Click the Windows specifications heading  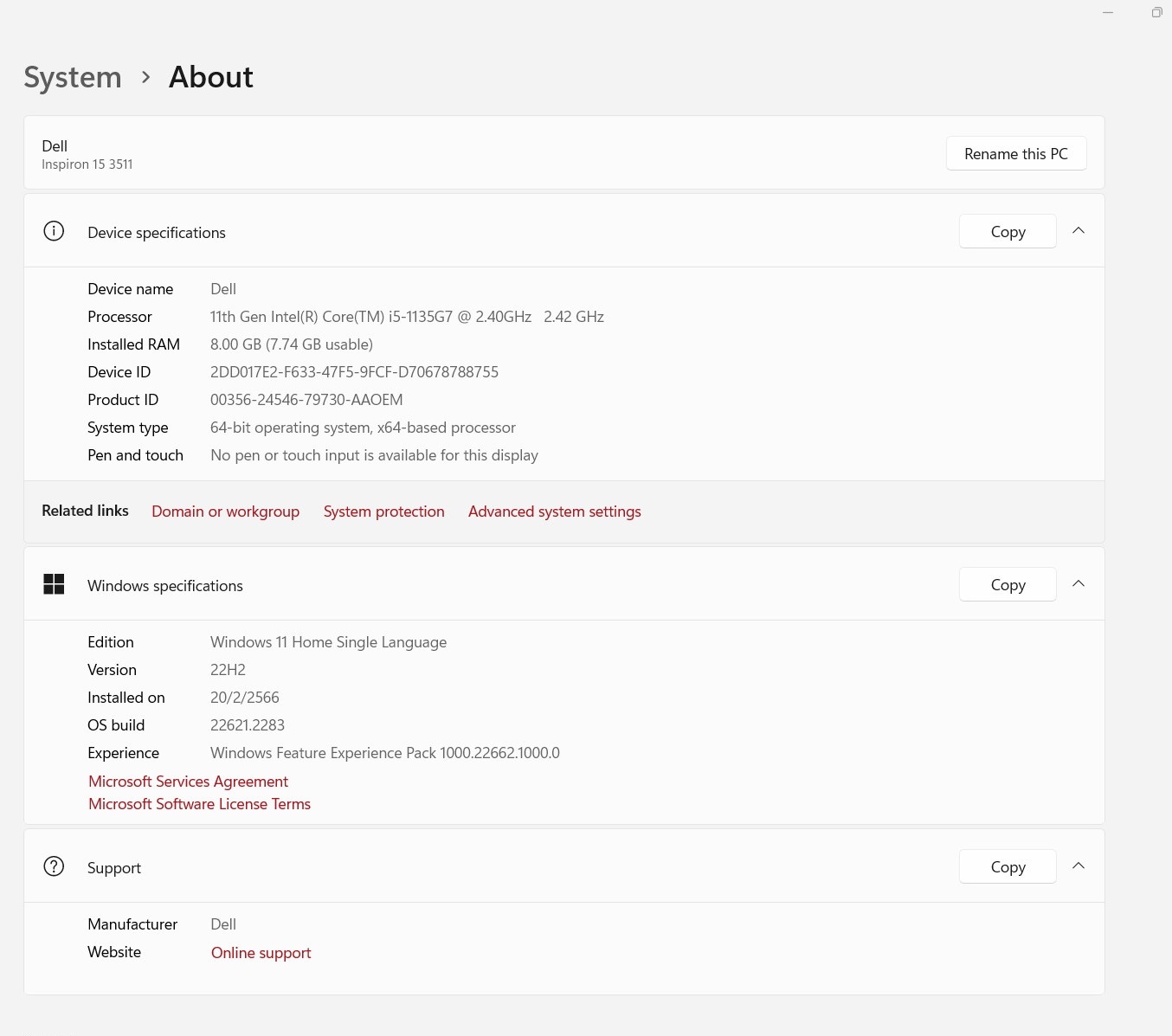[x=165, y=586]
